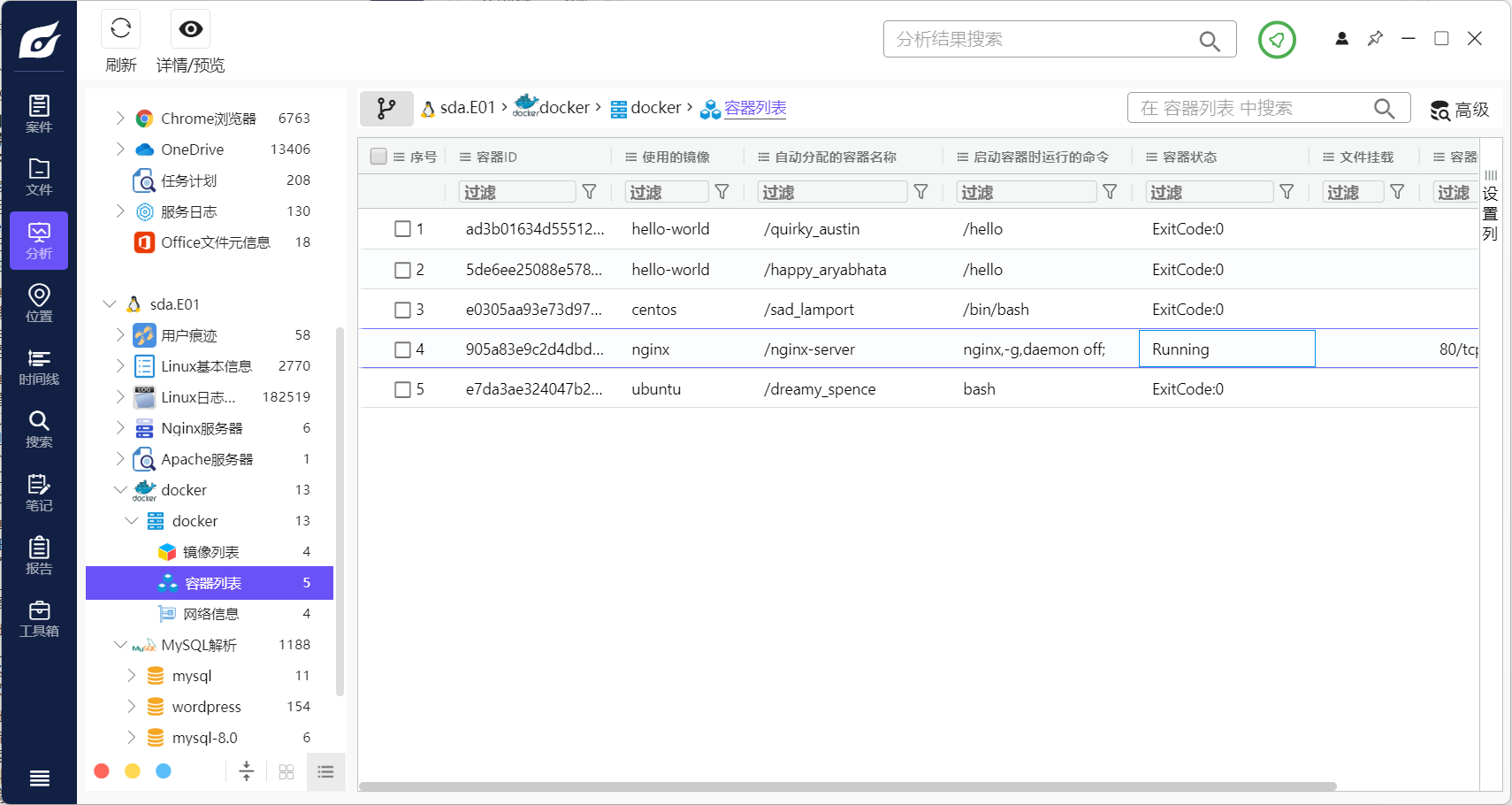This screenshot has width=1512, height=805.
Task: Select Office文件元信息 in the tree
Action: pos(215,242)
